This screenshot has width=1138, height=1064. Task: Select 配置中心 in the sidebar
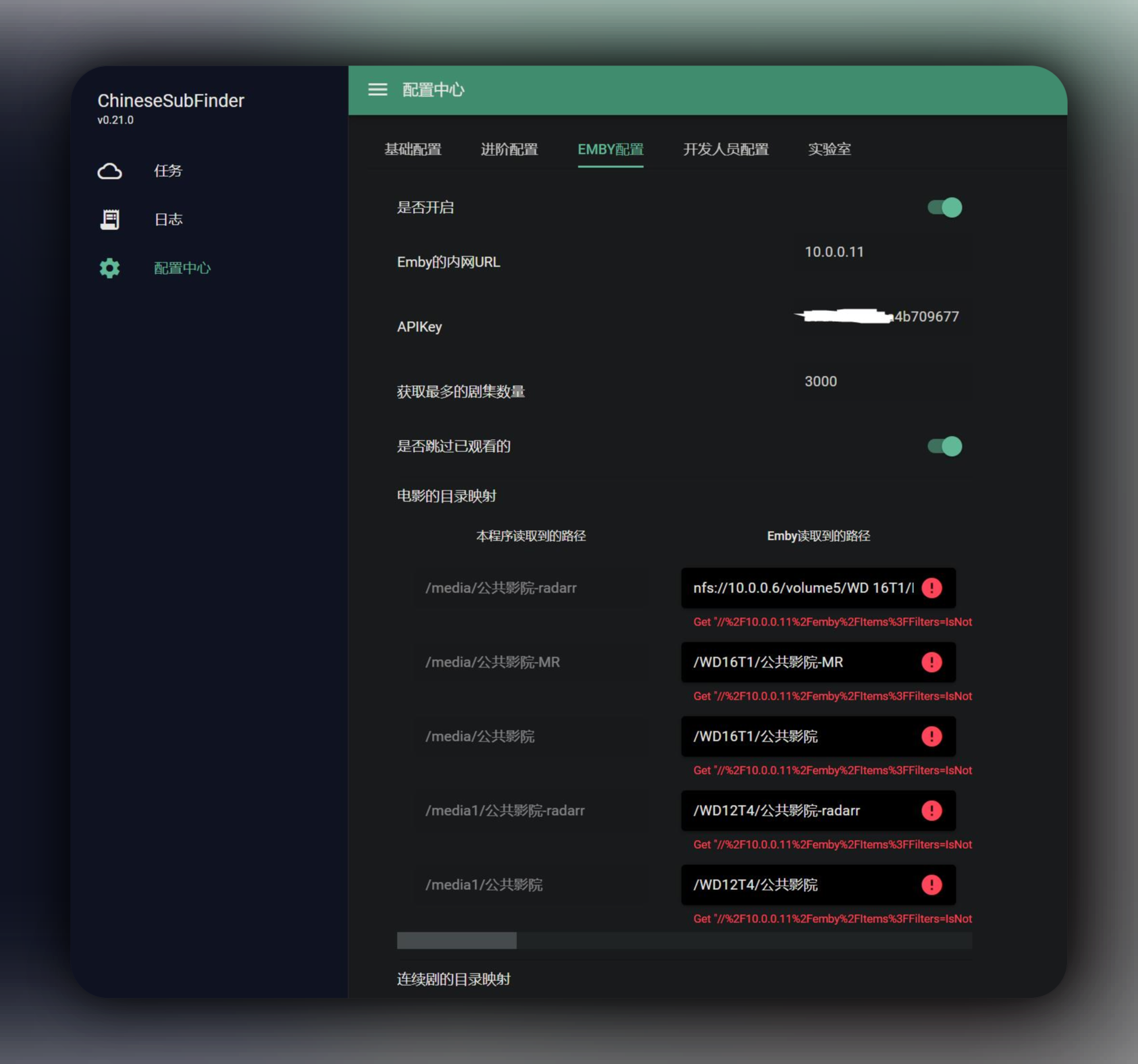tap(182, 268)
